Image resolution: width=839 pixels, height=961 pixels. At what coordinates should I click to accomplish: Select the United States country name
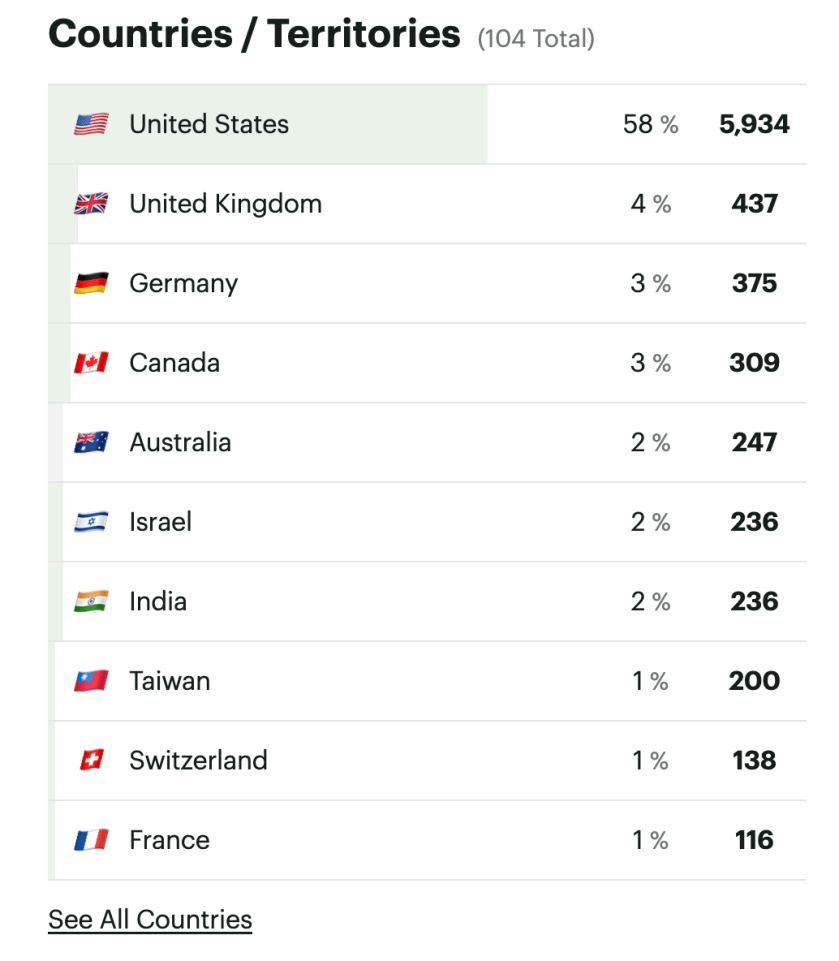point(209,125)
